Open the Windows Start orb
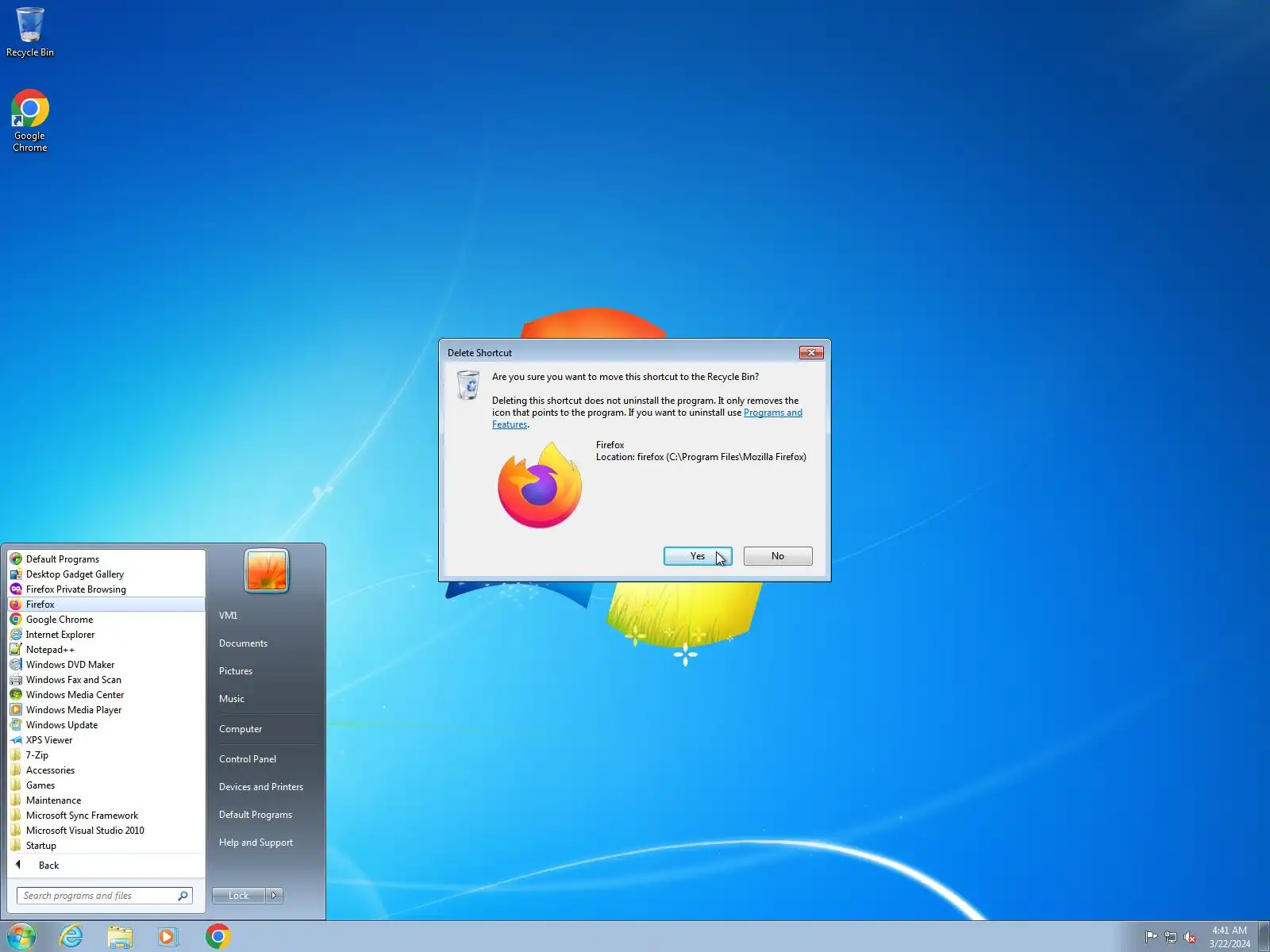1270x952 pixels. 21,936
